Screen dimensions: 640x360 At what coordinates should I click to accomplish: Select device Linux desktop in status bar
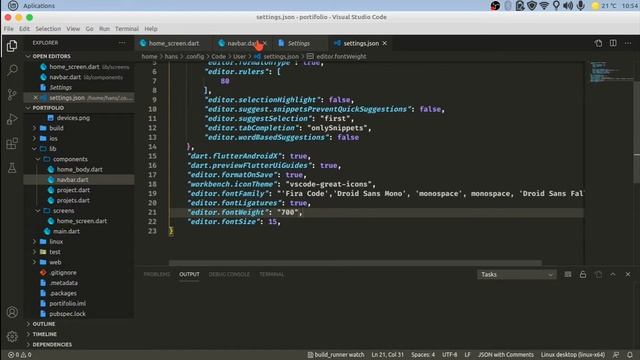point(573,355)
